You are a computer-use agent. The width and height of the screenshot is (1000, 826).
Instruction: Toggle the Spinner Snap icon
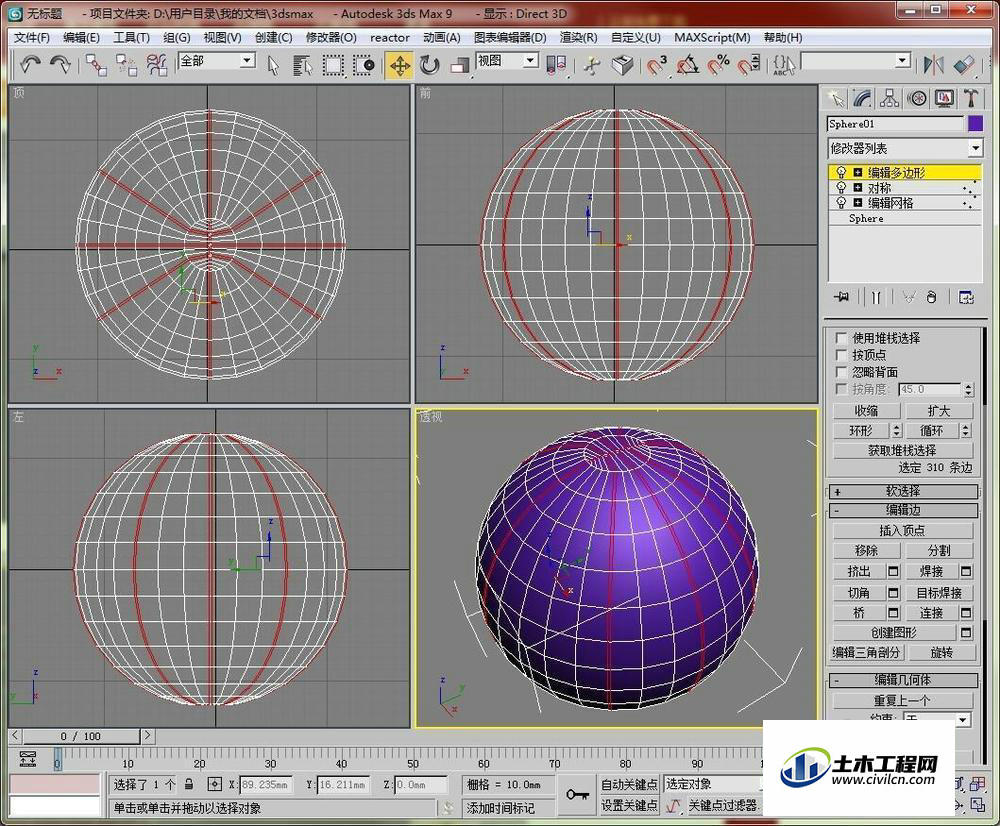pos(749,65)
